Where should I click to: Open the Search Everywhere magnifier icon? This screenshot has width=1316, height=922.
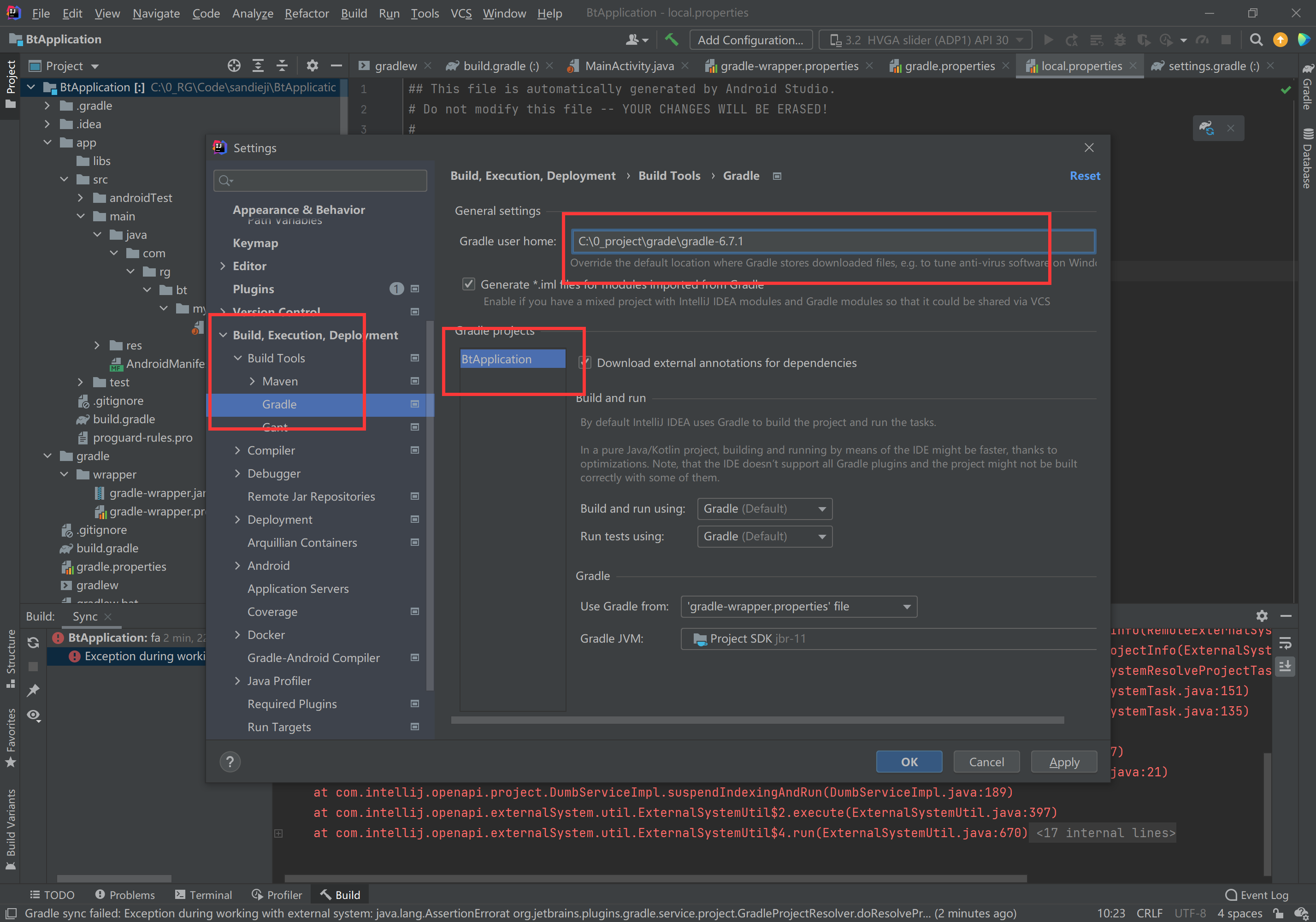(x=1256, y=40)
